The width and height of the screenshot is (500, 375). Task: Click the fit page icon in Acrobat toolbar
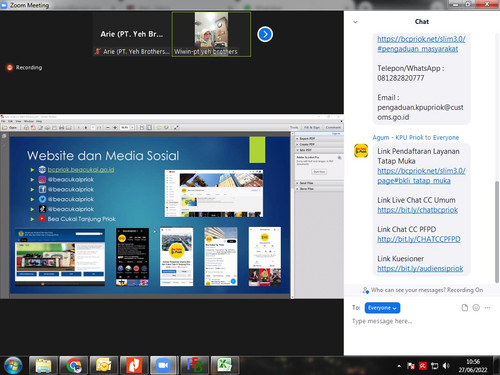(149, 128)
